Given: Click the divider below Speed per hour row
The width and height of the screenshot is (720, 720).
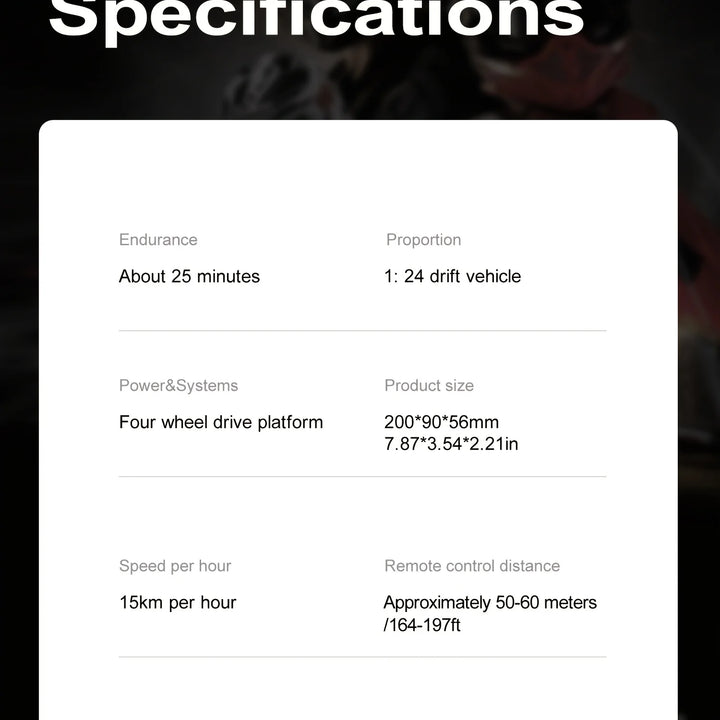Looking at the screenshot, I should point(362,657).
